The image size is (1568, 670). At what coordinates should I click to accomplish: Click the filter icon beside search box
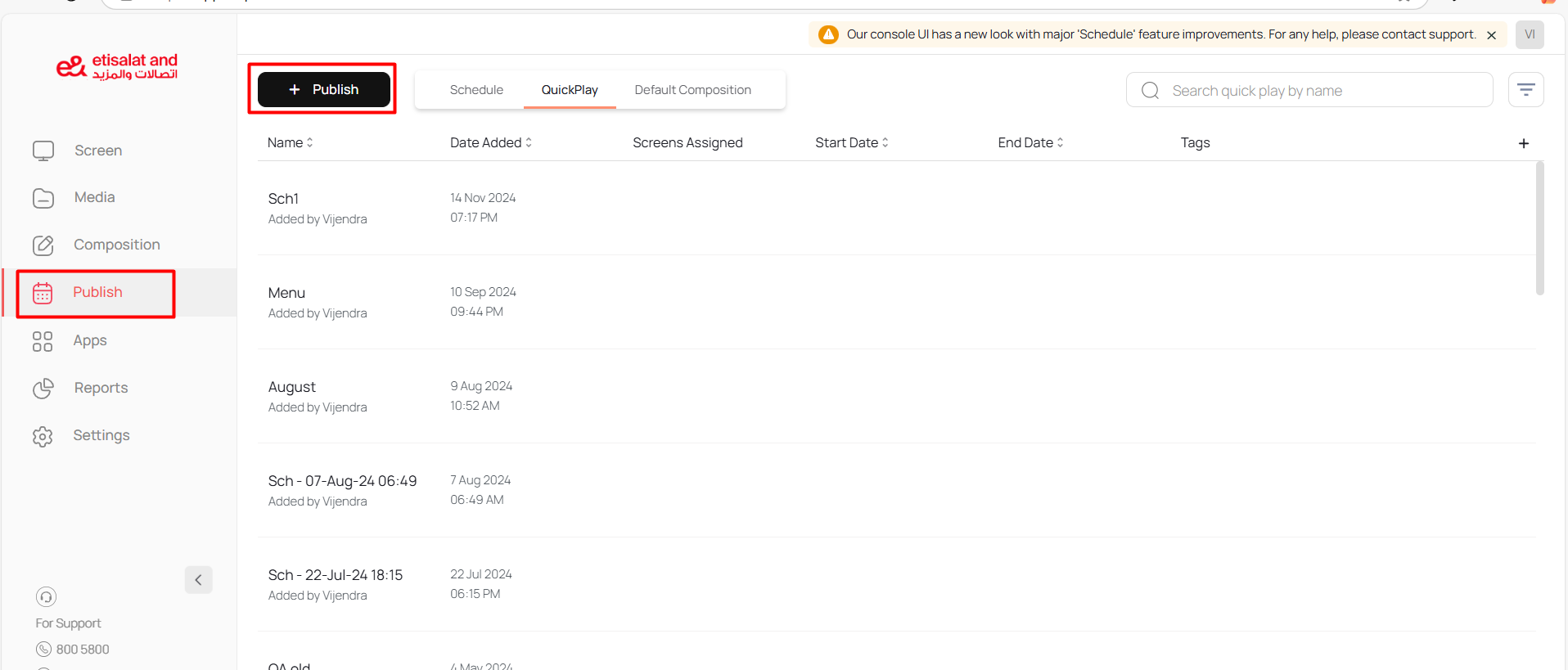coord(1525,90)
